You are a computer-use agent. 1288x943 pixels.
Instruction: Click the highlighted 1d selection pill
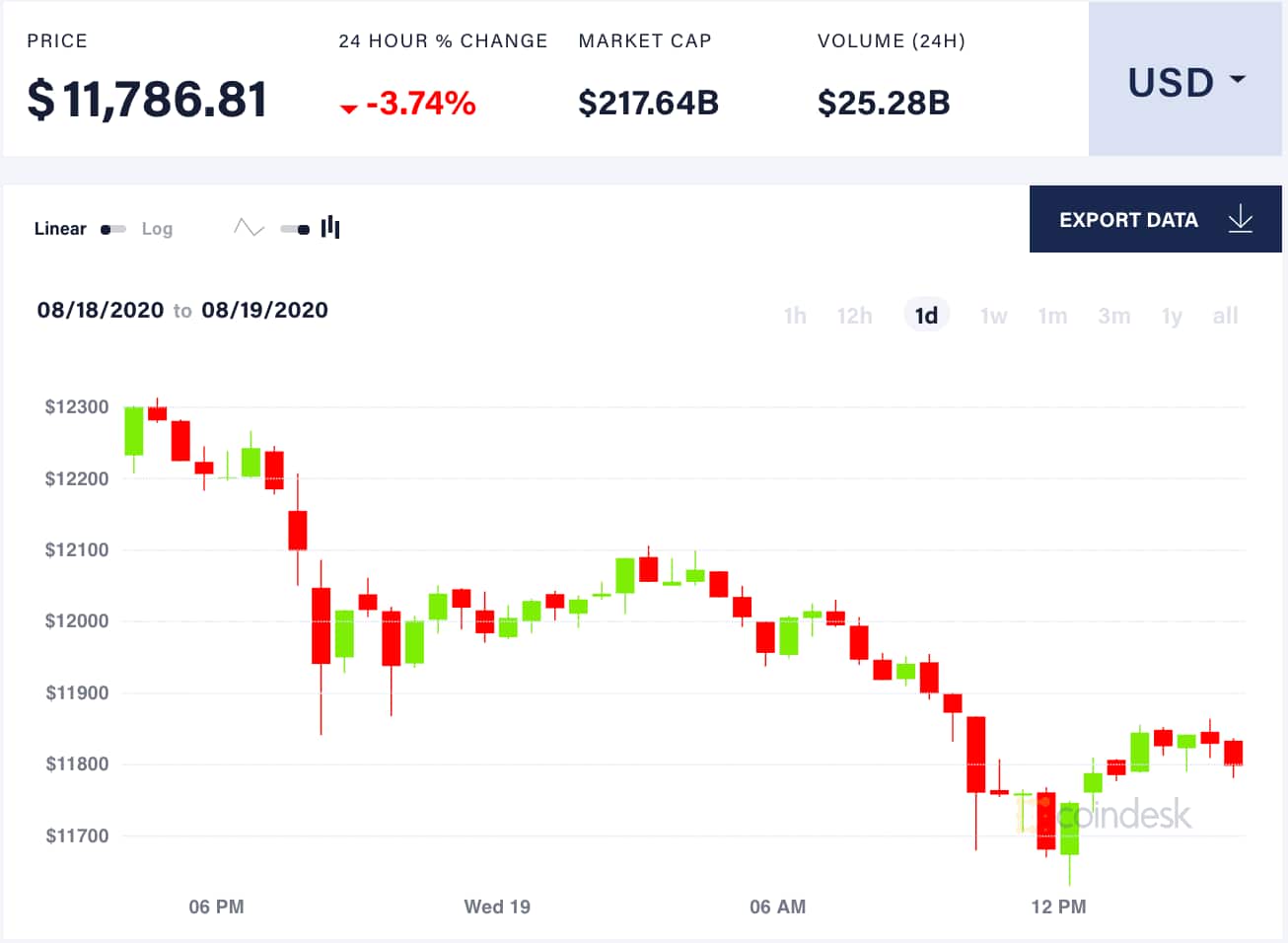(x=926, y=314)
